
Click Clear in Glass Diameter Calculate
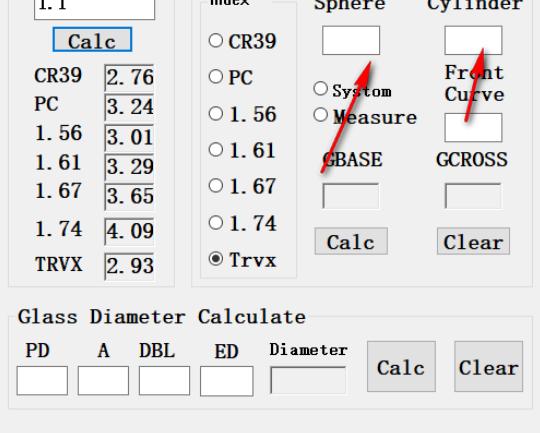(488, 367)
